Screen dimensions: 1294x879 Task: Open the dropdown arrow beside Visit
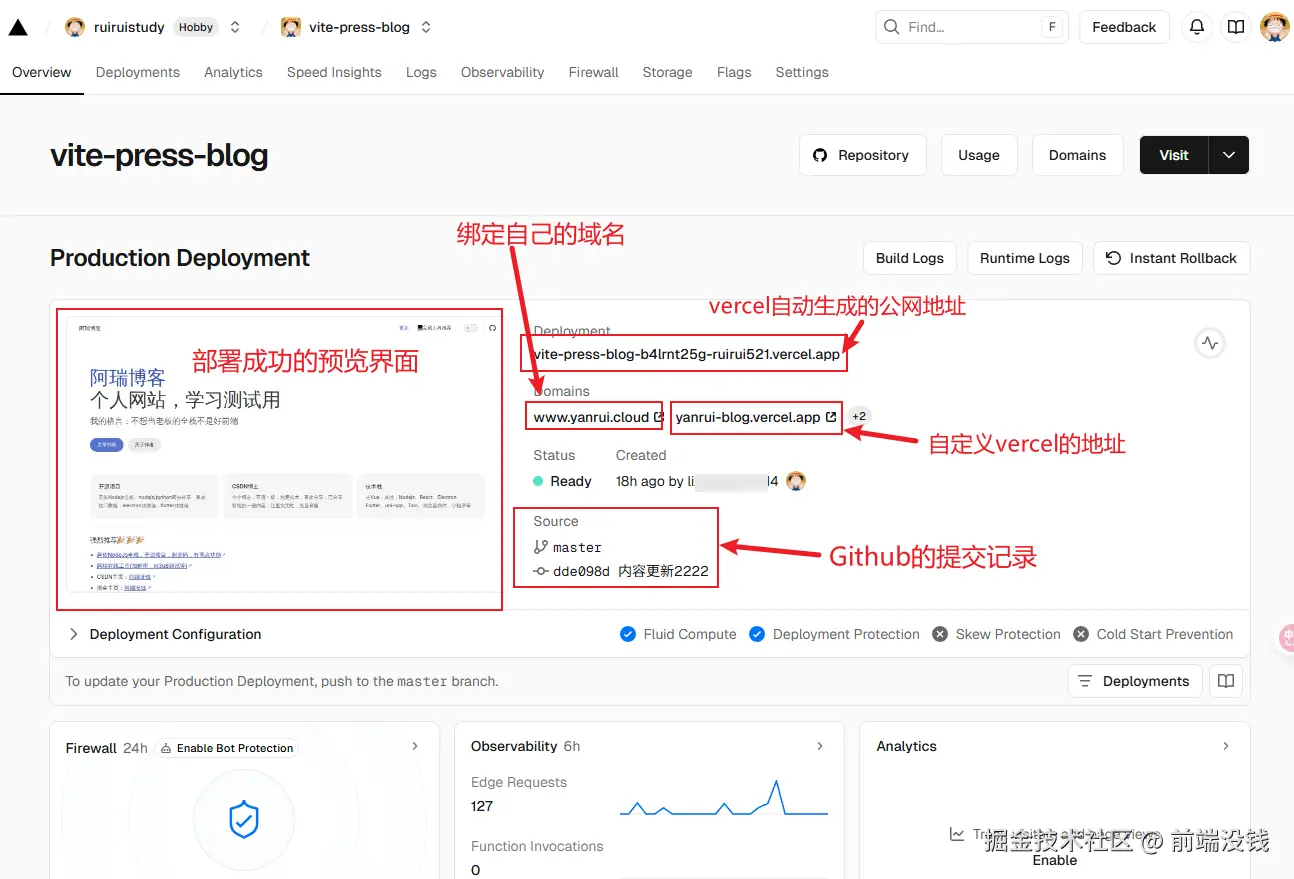click(x=1229, y=155)
